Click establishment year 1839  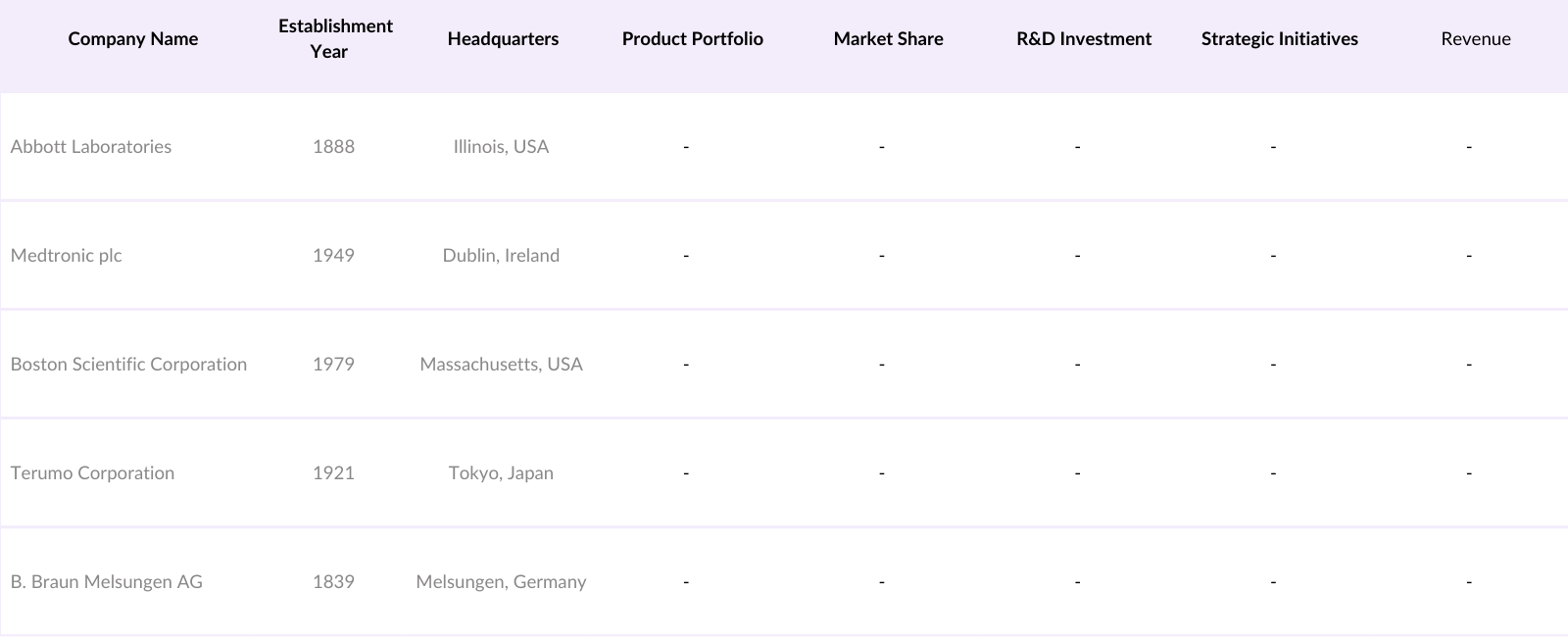click(x=333, y=582)
